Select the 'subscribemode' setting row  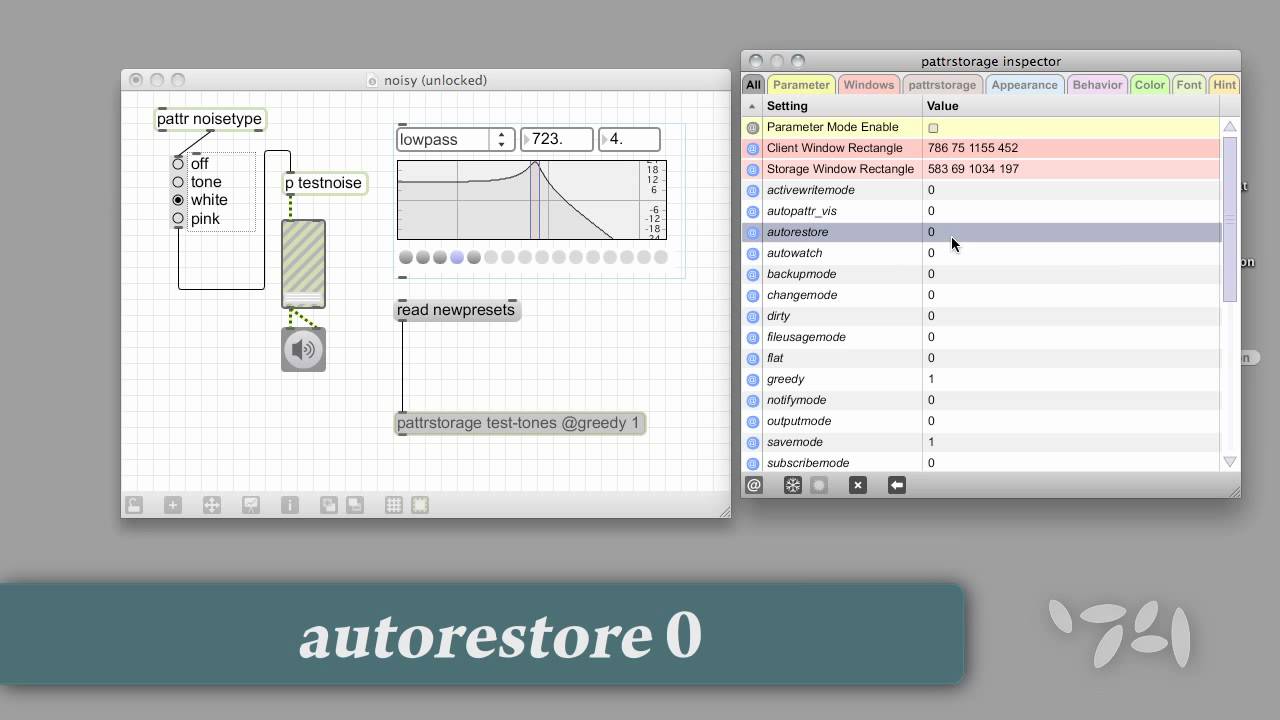coord(982,463)
